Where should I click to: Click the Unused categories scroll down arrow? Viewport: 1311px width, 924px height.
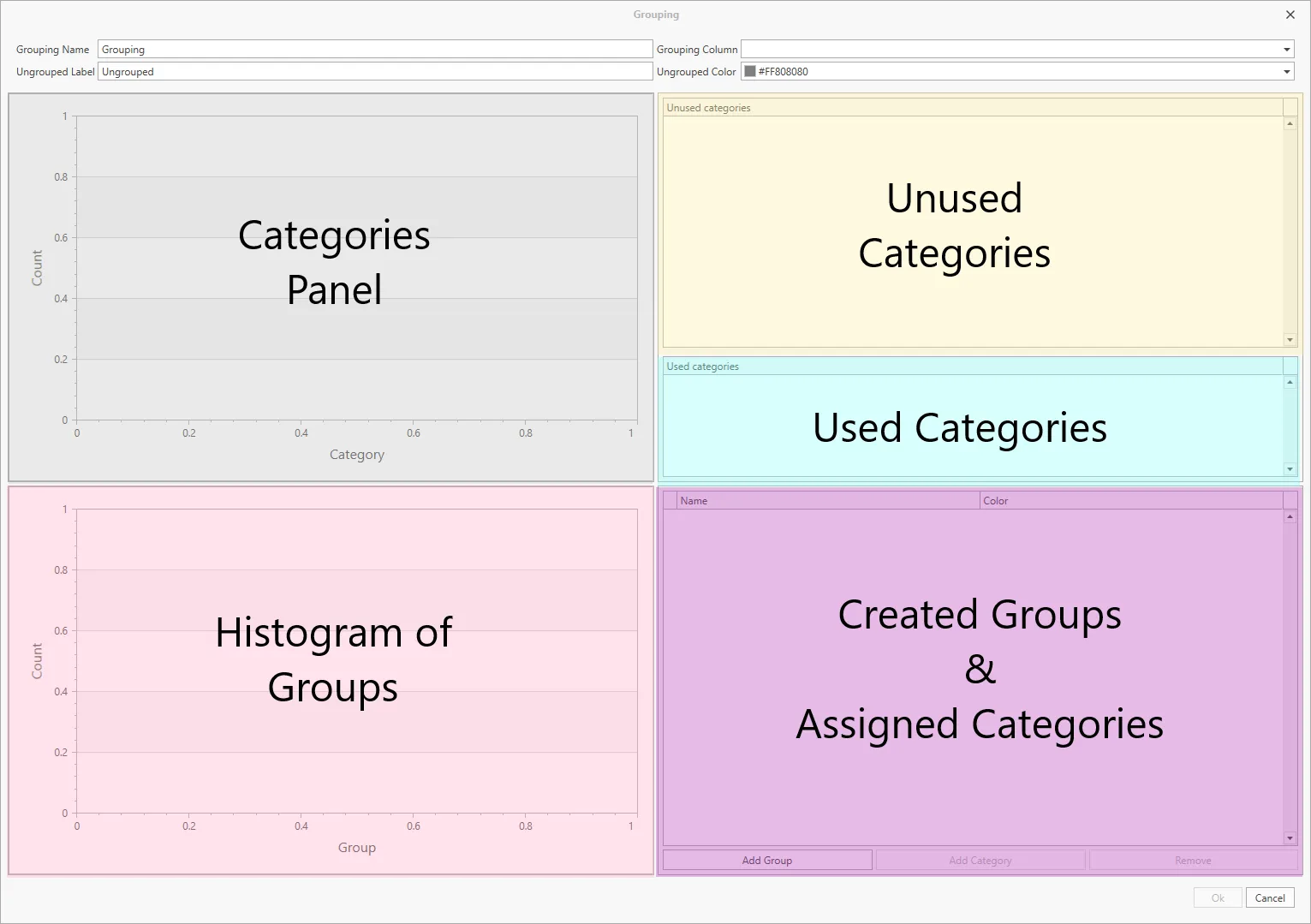[1290, 340]
